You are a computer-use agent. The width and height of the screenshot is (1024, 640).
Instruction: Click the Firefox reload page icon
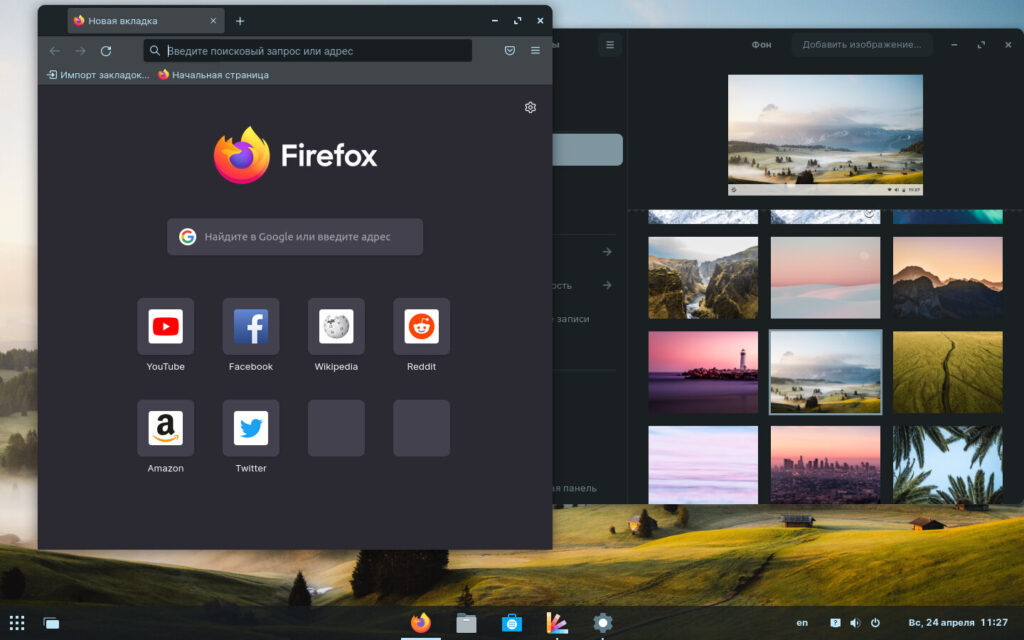(x=106, y=51)
